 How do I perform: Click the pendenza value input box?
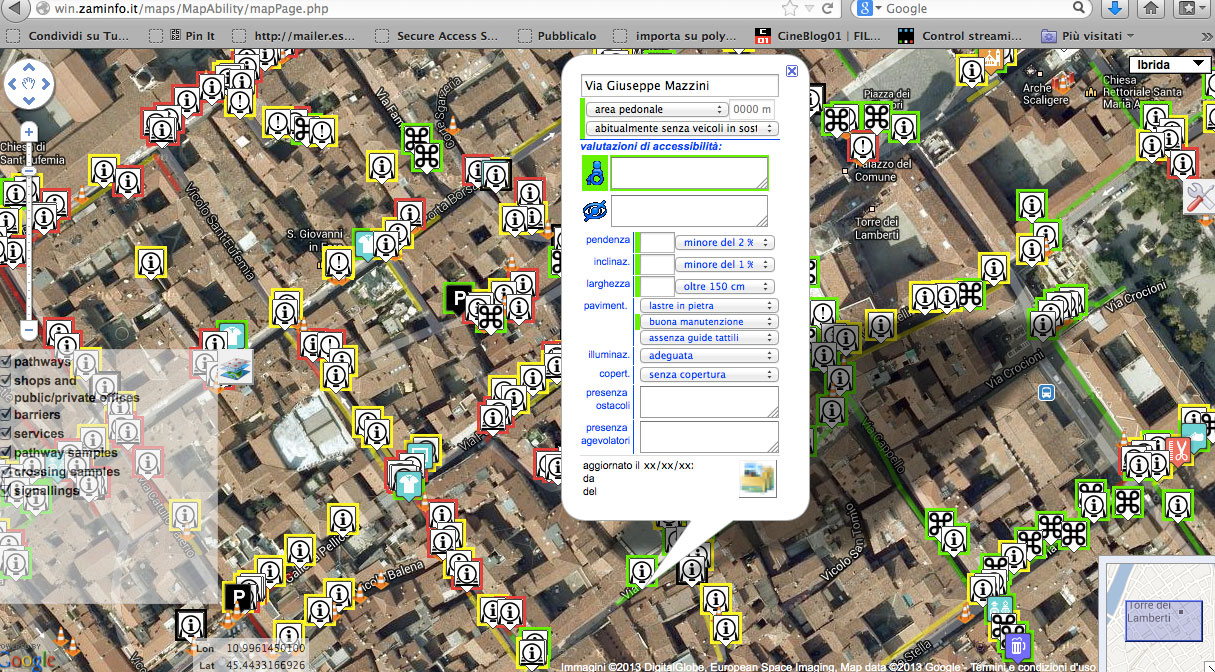656,242
